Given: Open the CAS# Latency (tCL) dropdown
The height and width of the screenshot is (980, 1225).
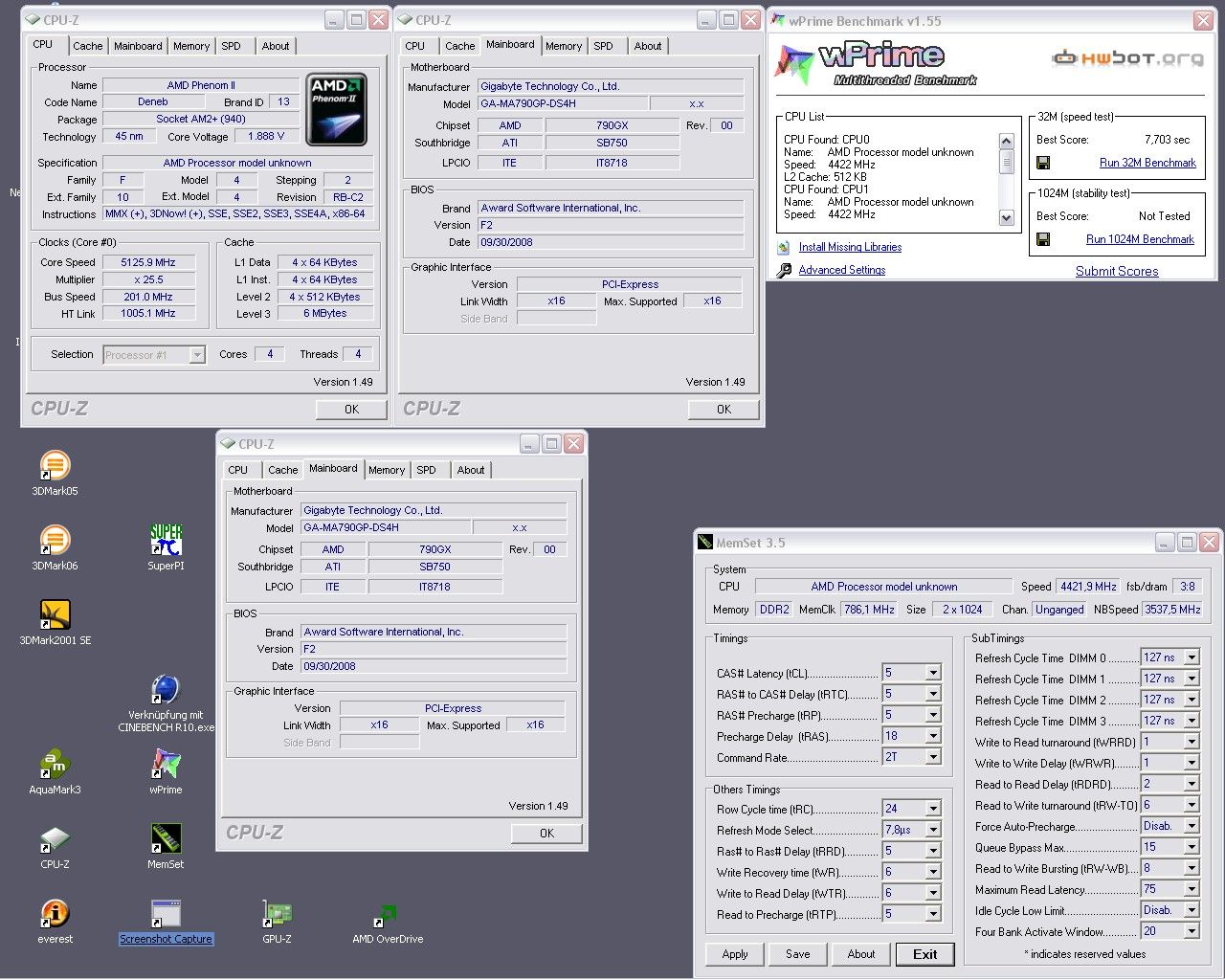Looking at the screenshot, I should pyautogui.click(x=933, y=673).
